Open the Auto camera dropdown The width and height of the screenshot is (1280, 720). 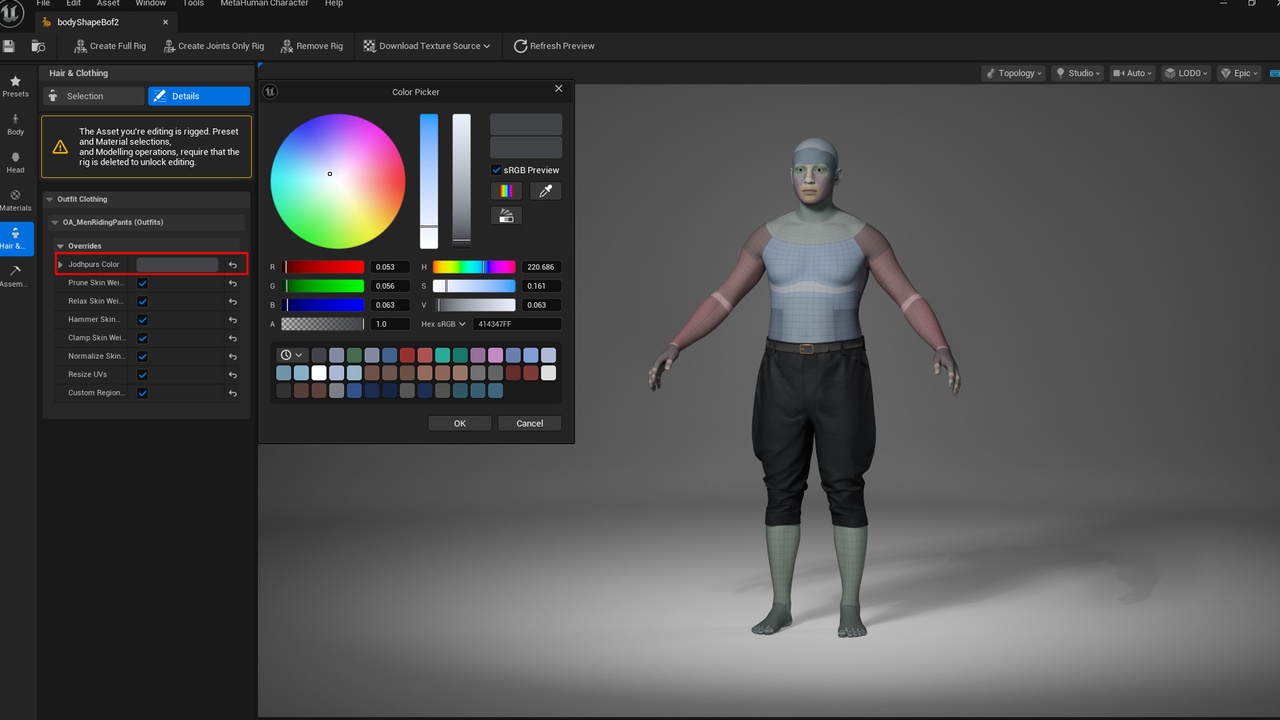pyautogui.click(x=1132, y=73)
